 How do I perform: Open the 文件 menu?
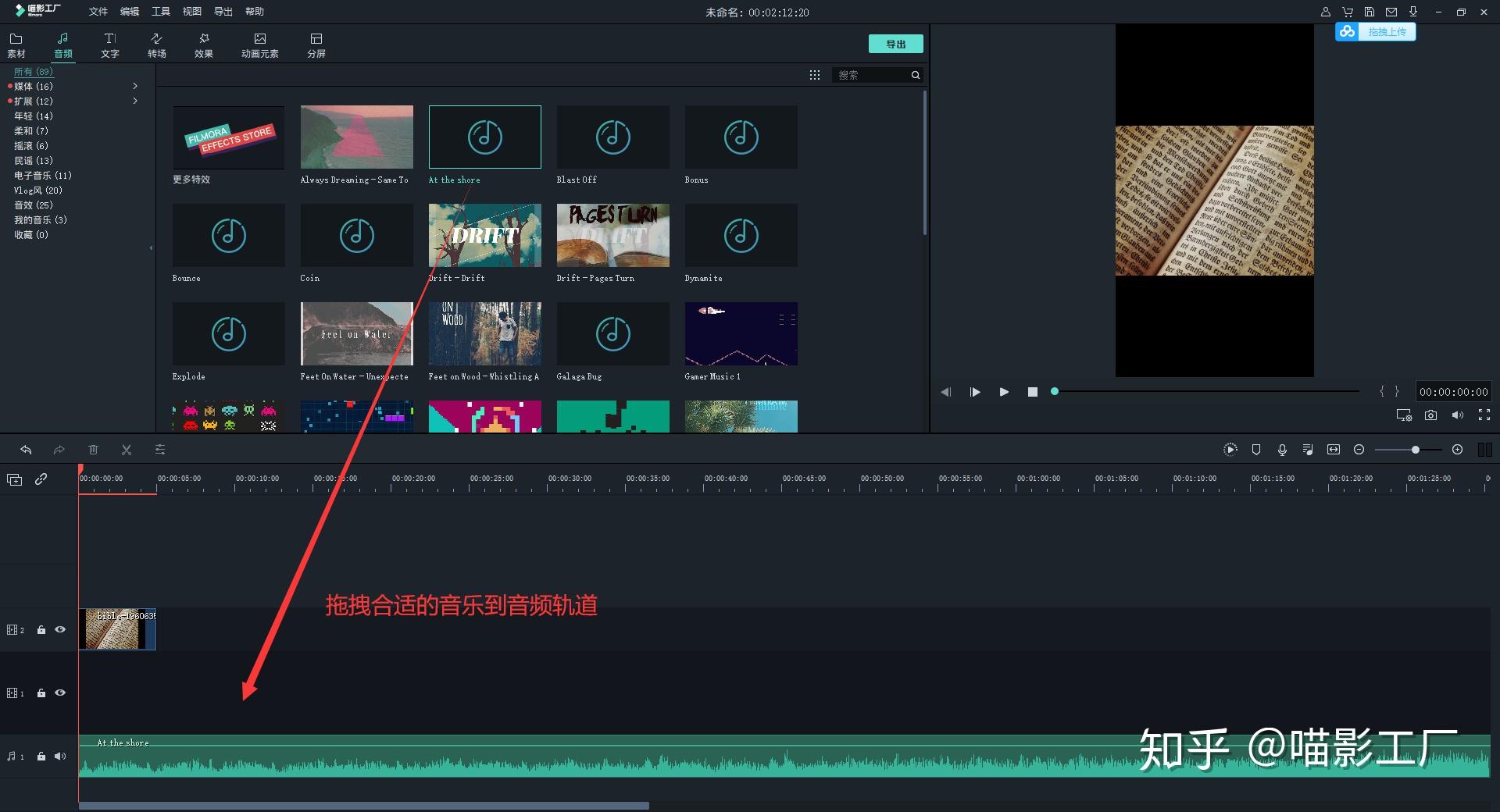[98, 12]
